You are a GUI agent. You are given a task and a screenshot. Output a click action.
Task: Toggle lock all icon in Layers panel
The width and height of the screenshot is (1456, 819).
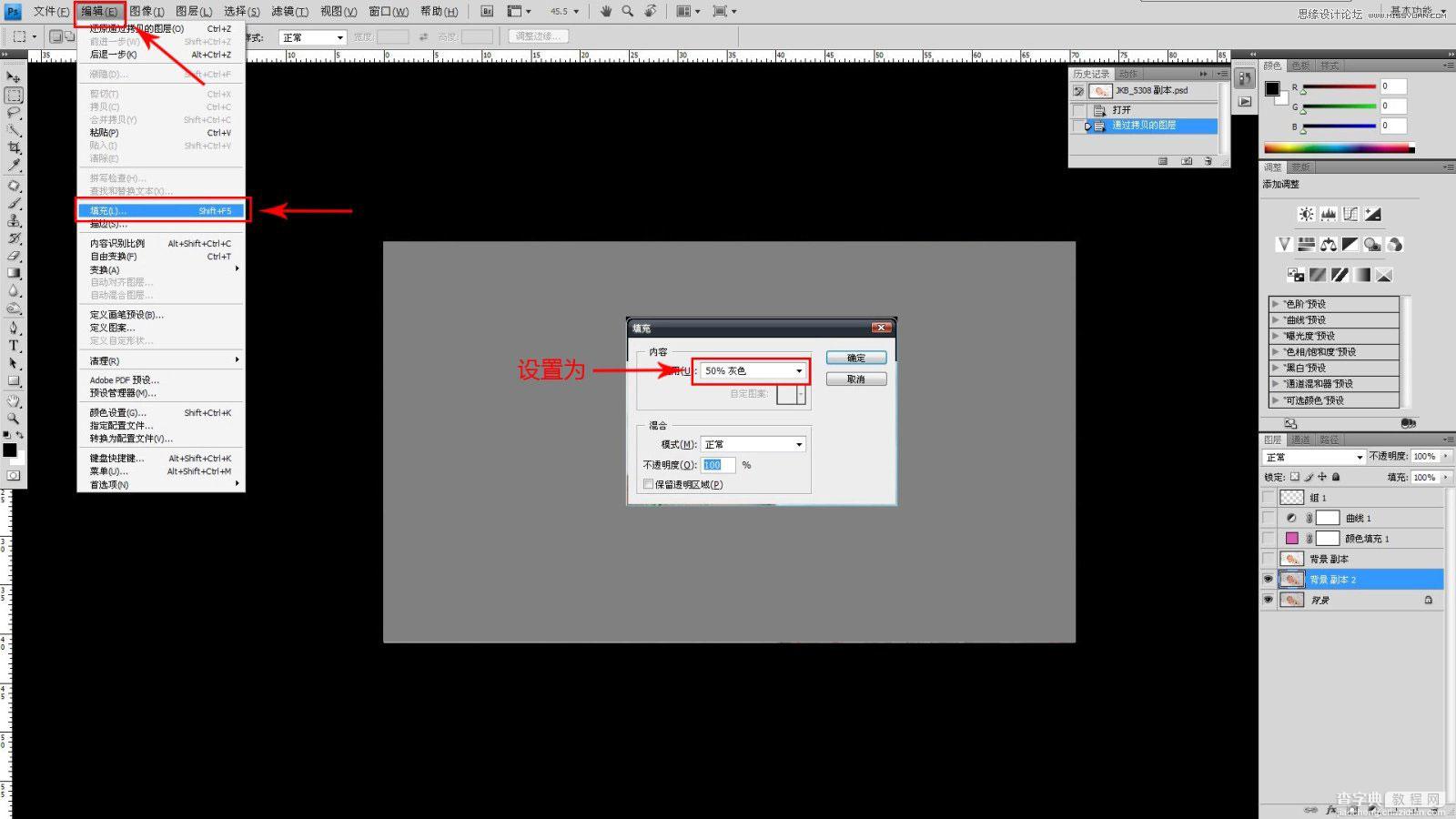(x=1336, y=477)
